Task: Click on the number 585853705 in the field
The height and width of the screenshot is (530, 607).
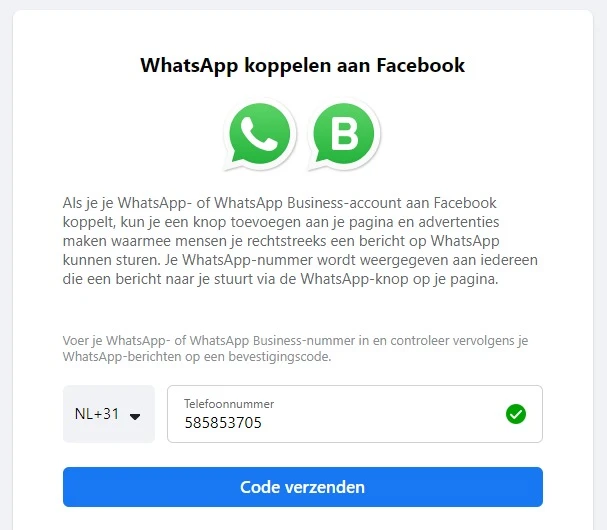Action: [223, 422]
